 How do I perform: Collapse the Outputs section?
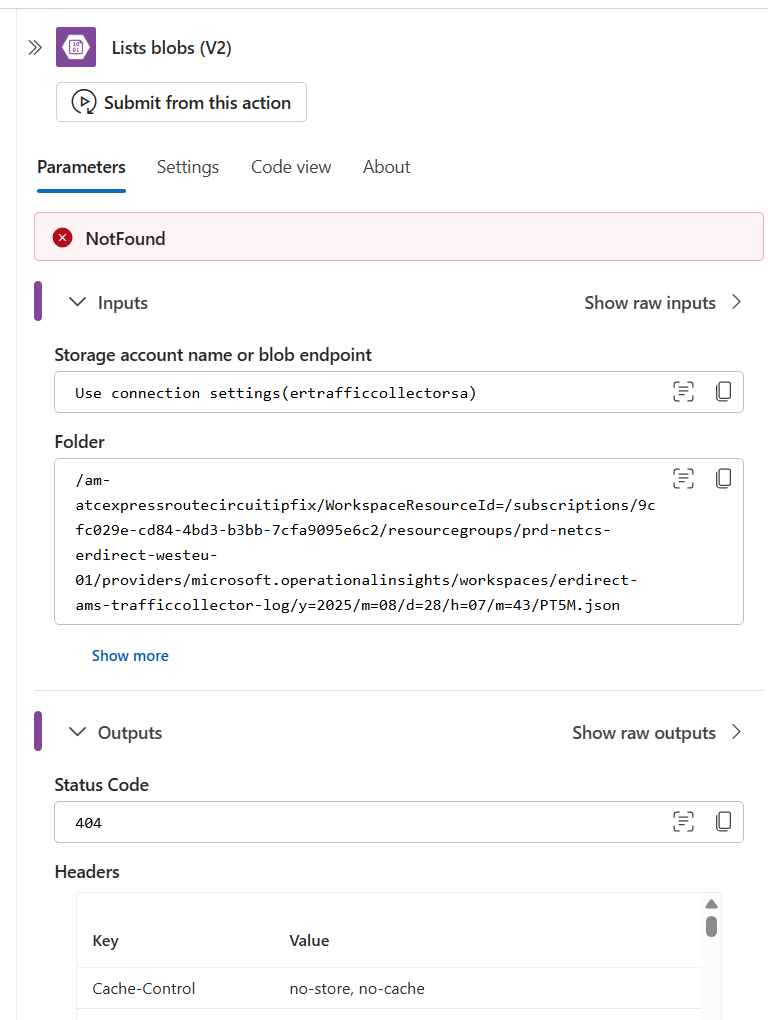click(x=78, y=732)
